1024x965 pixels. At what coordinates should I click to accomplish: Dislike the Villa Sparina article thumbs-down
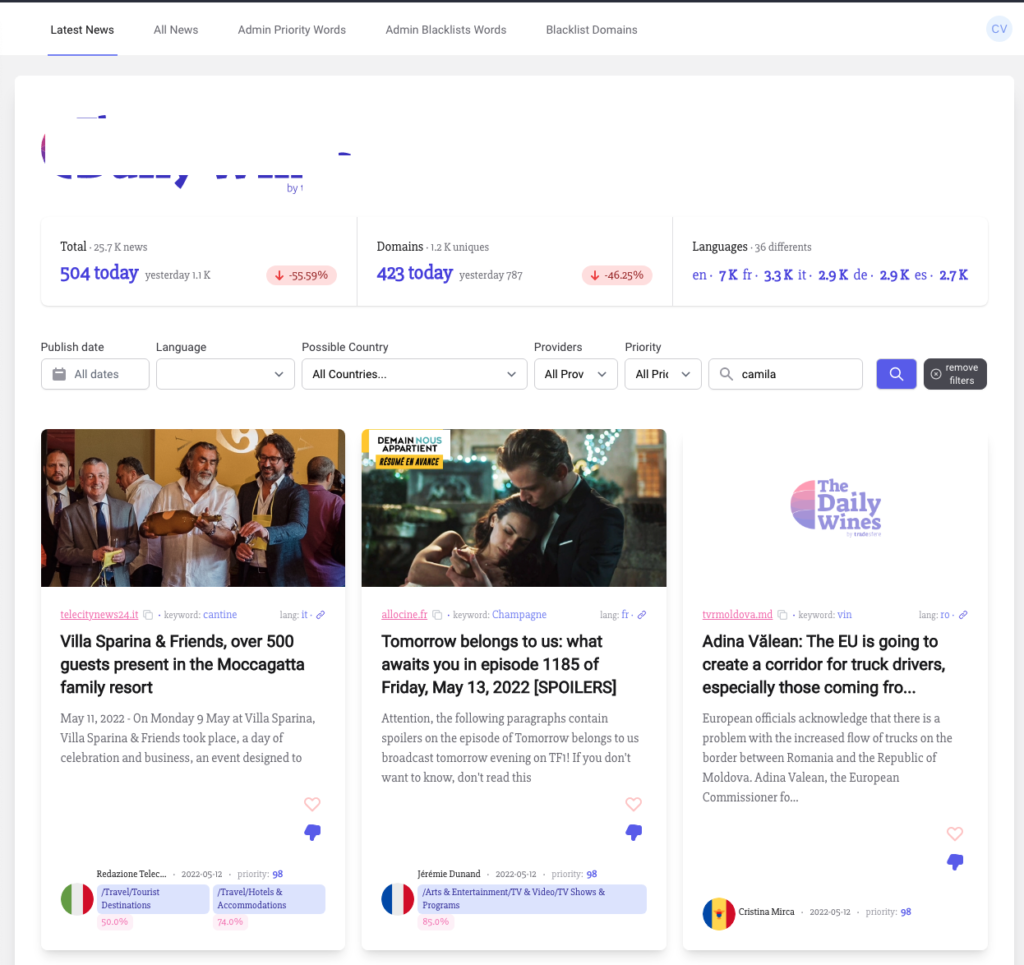tap(312, 832)
